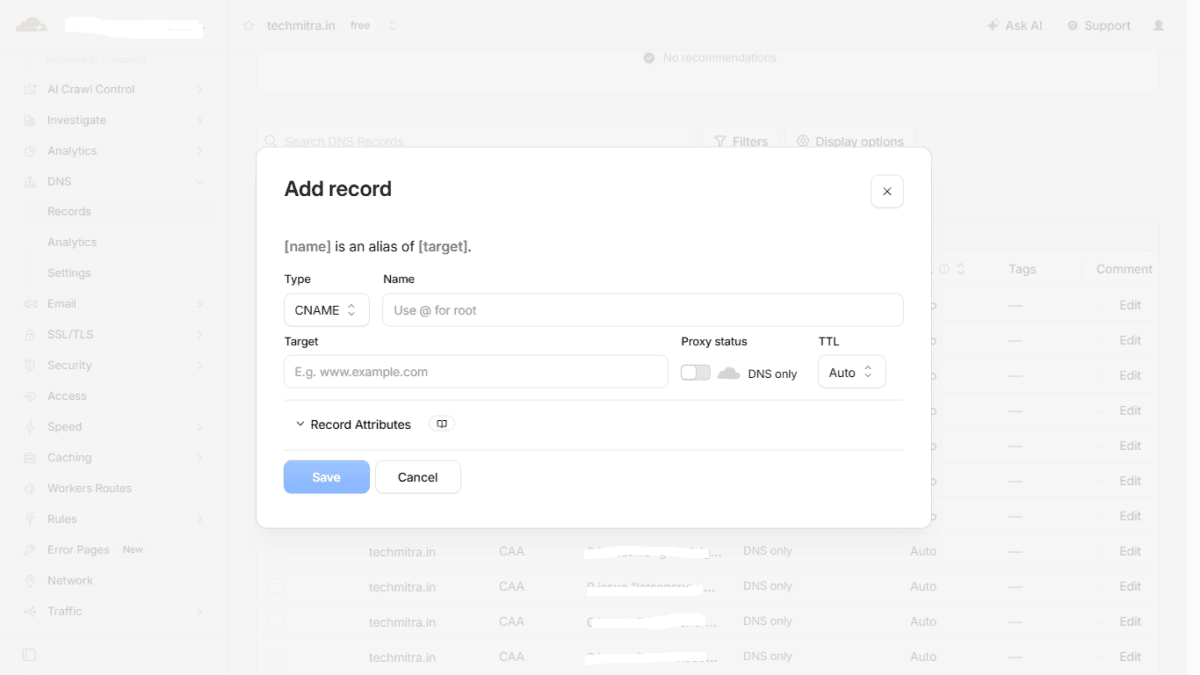Star the techmitra.in domain
This screenshot has width=1200, height=675.
(249, 26)
